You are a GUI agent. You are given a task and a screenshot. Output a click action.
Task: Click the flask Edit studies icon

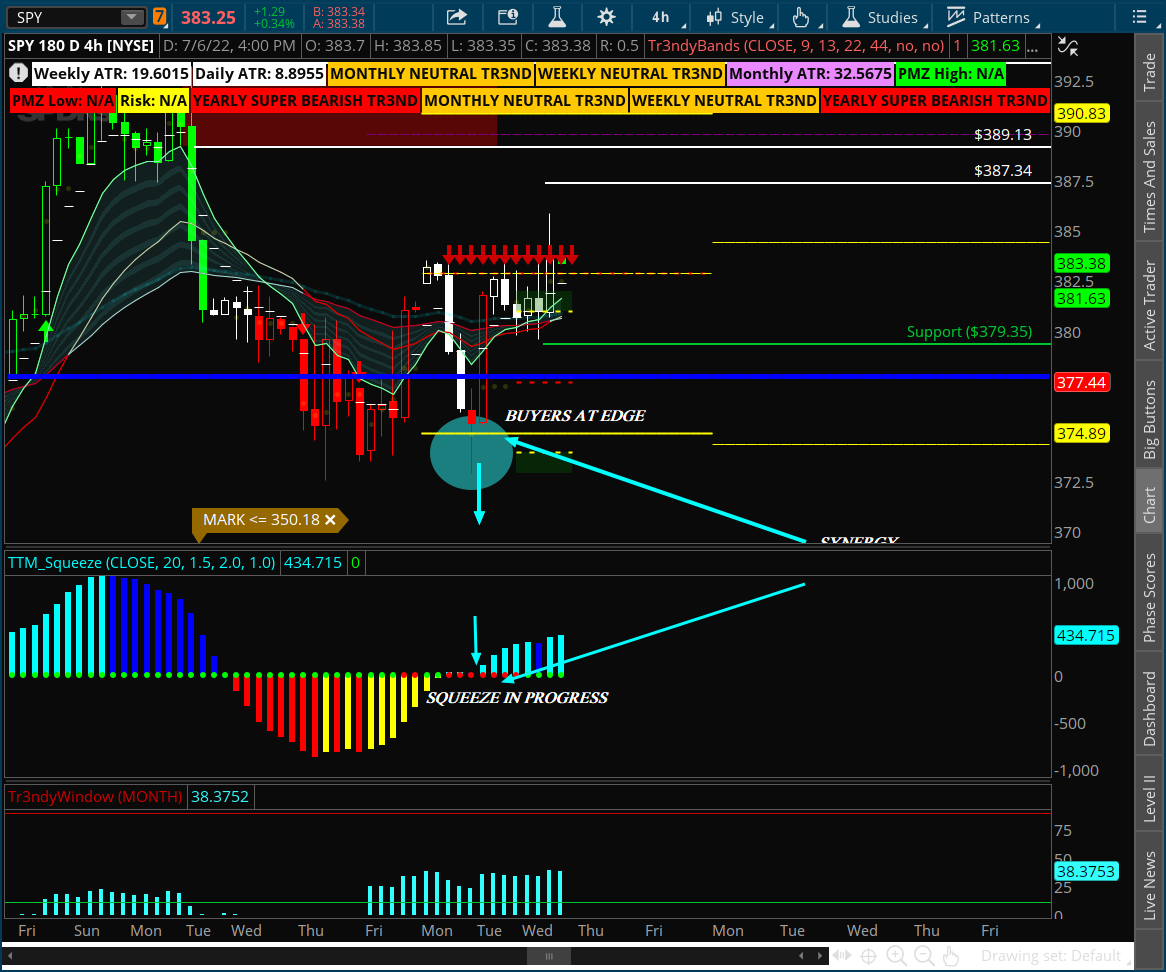click(x=557, y=17)
